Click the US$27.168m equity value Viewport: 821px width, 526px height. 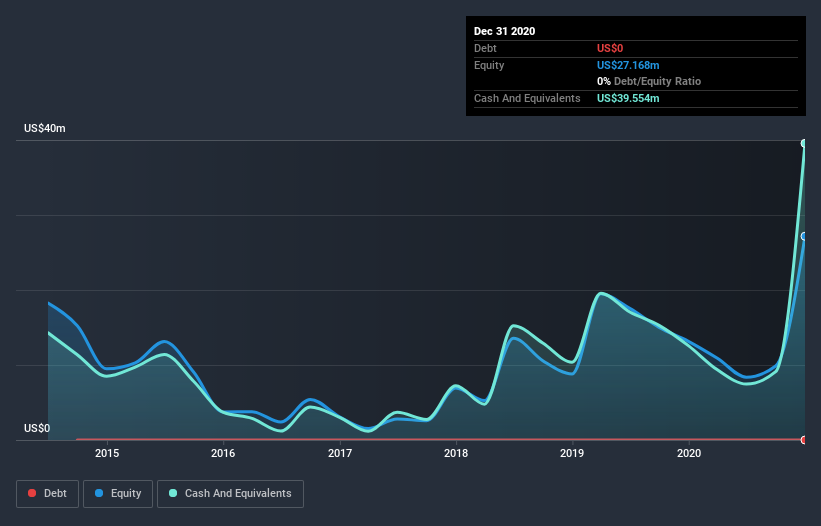628,65
